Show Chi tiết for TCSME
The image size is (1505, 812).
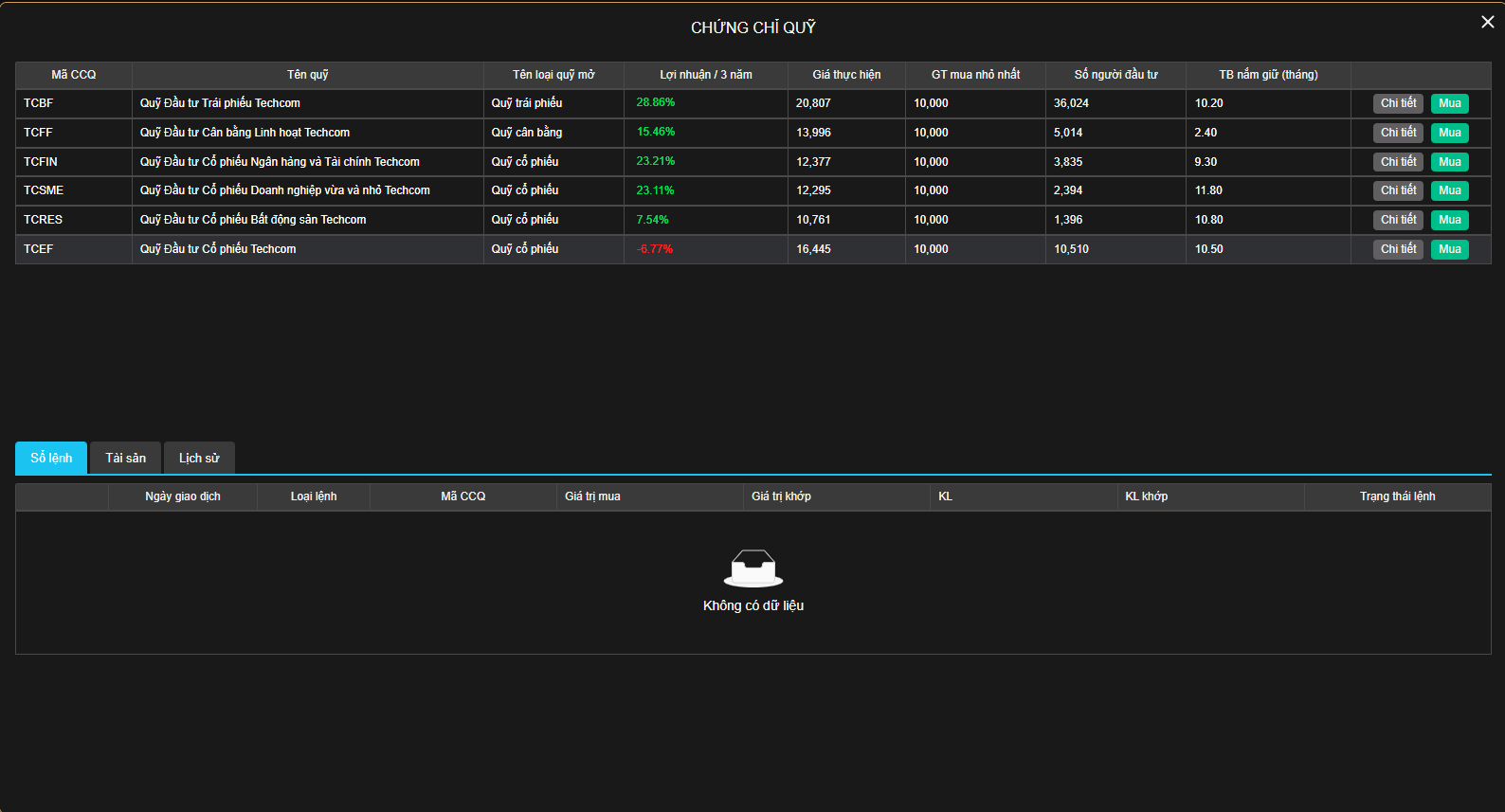[1398, 190]
